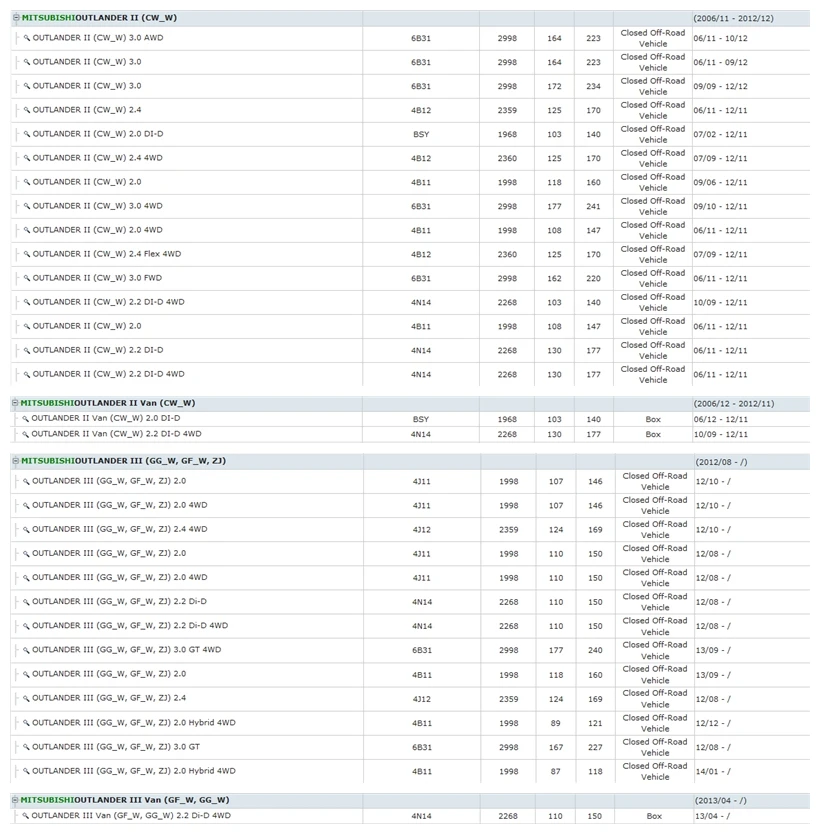Open the MITSUBISHI OUTLANDER II (CW_W) header link
Image resolution: width=820 pixels, height=834 pixels.
tap(99, 18)
